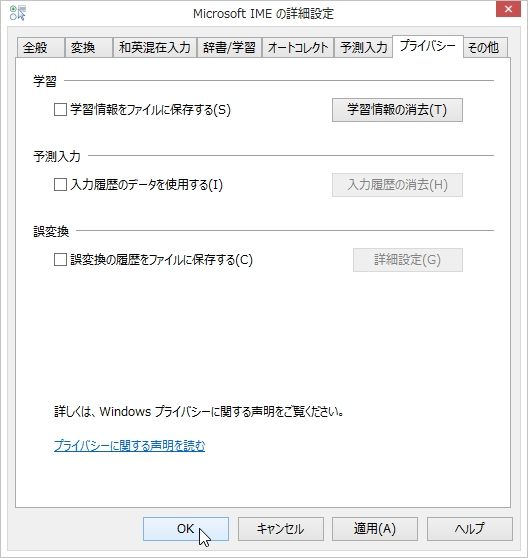Switch to the 全般 tab
This screenshot has height=558, width=528.
(x=40, y=47)
